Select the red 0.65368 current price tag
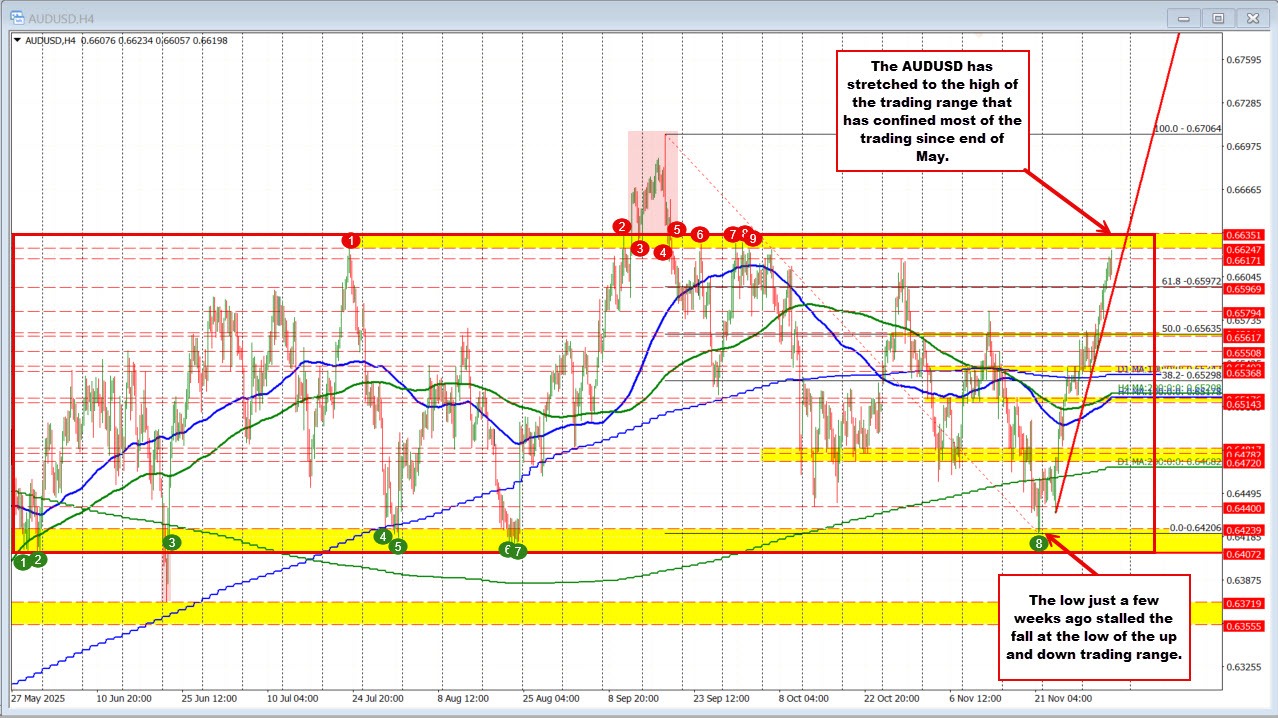Viewport: 1278px width, 718px height. tap(1243, 372)
